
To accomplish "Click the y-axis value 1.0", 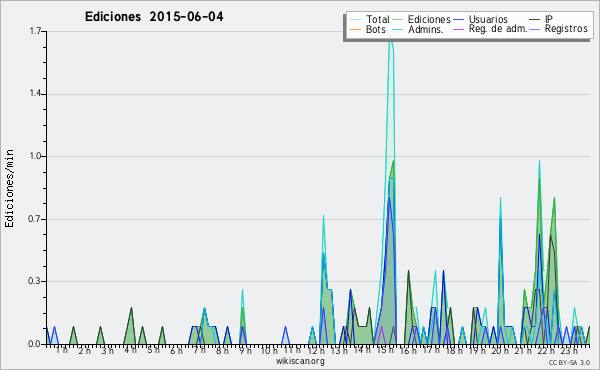I will point(35,156).
